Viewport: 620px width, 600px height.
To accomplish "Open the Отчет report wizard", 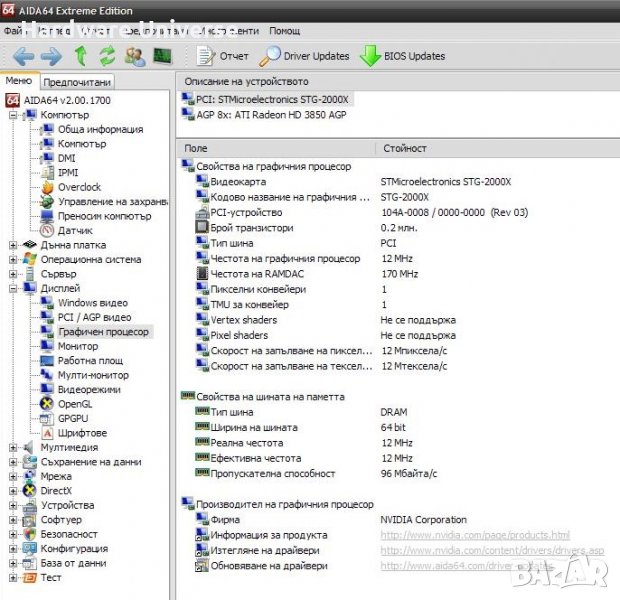I will (x=223, y=56).
